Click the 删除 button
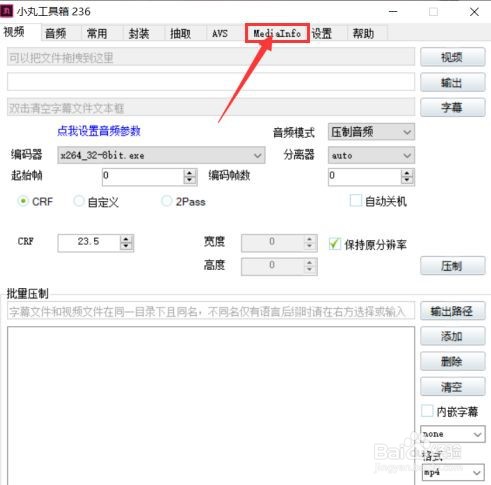Image resolution: width=491 pixels, height=485 pixels. point(452,361)
